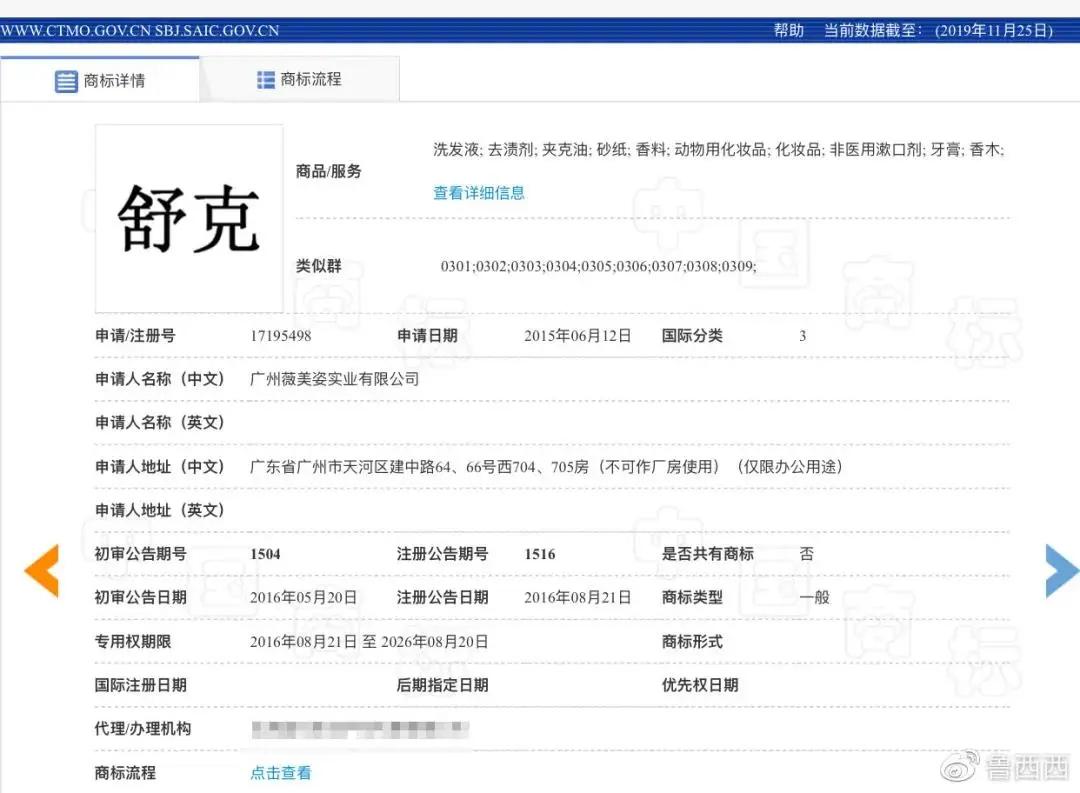This screenshot has width=1080, height=793.
Task: Click the 帮助 help button
Action: (x=789, y=30)
